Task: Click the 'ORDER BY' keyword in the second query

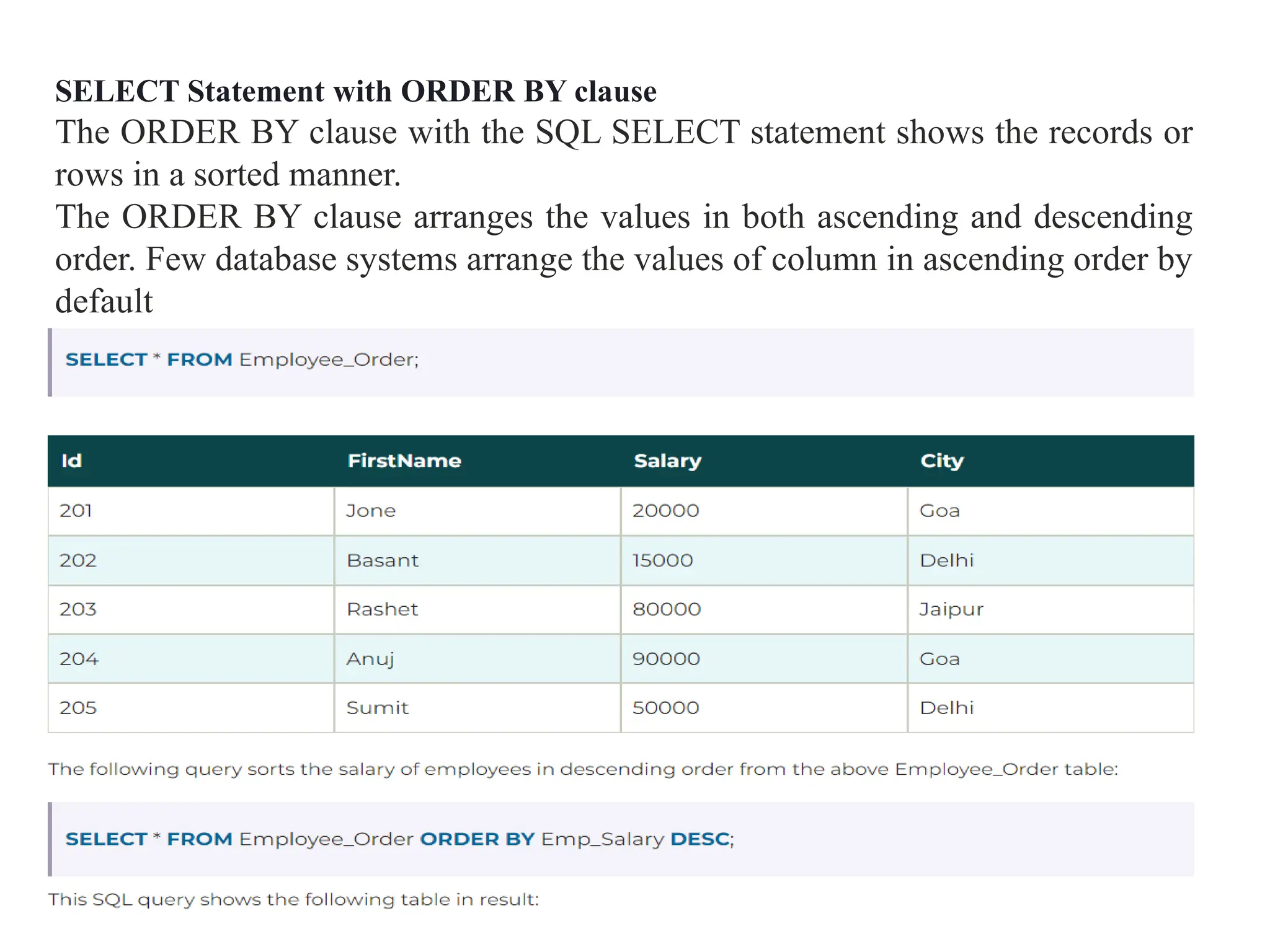Action: [477, 839]
